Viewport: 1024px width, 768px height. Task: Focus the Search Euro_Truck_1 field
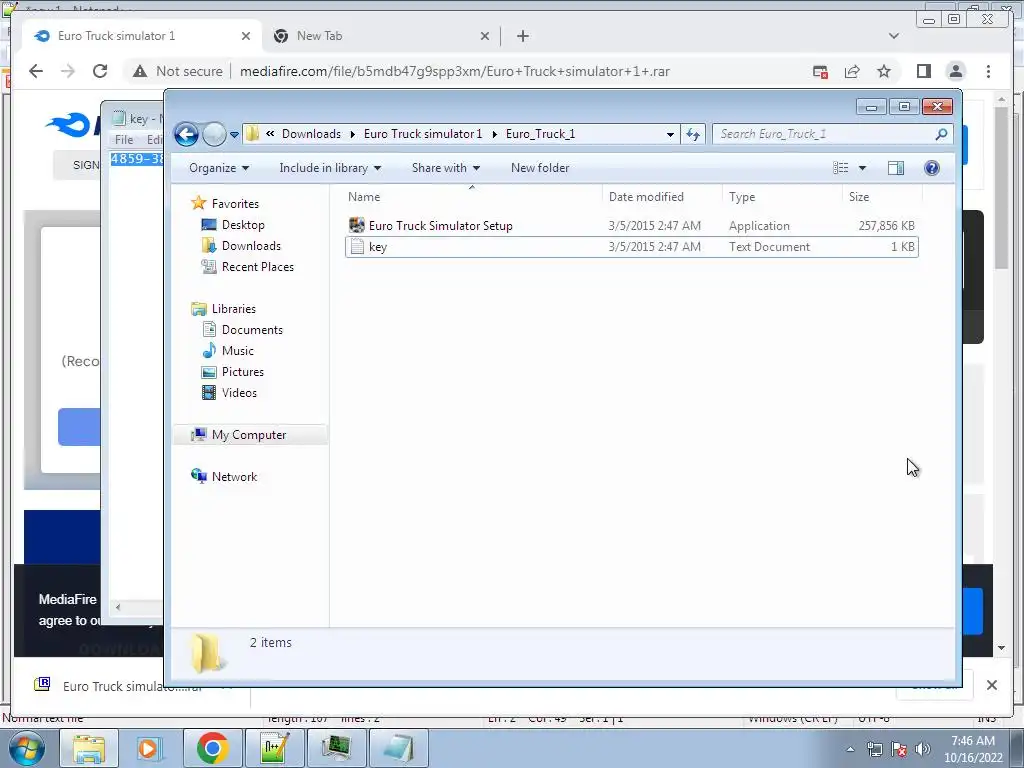[825, 134]
